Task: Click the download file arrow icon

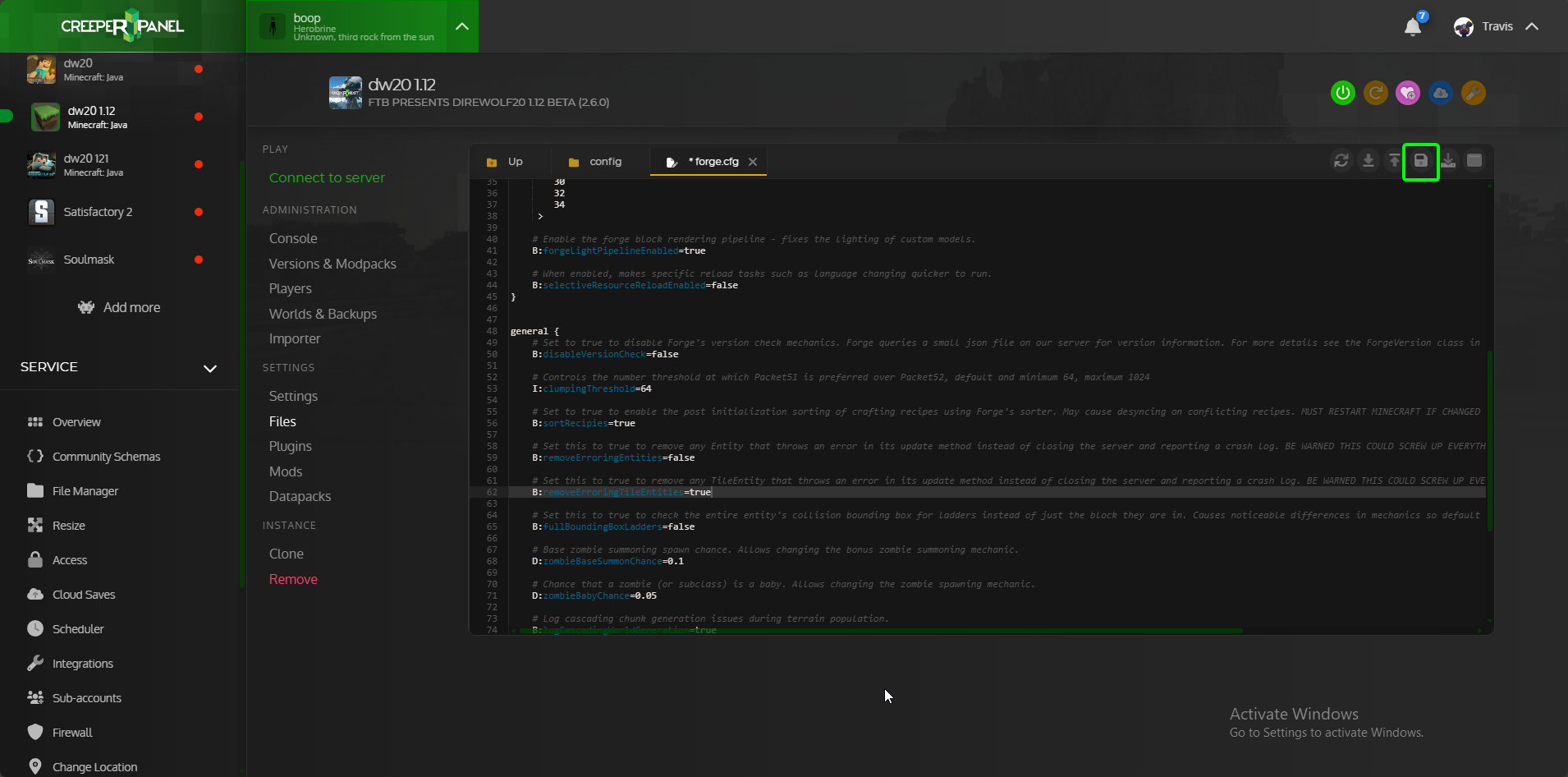Action: [1369, 161]
